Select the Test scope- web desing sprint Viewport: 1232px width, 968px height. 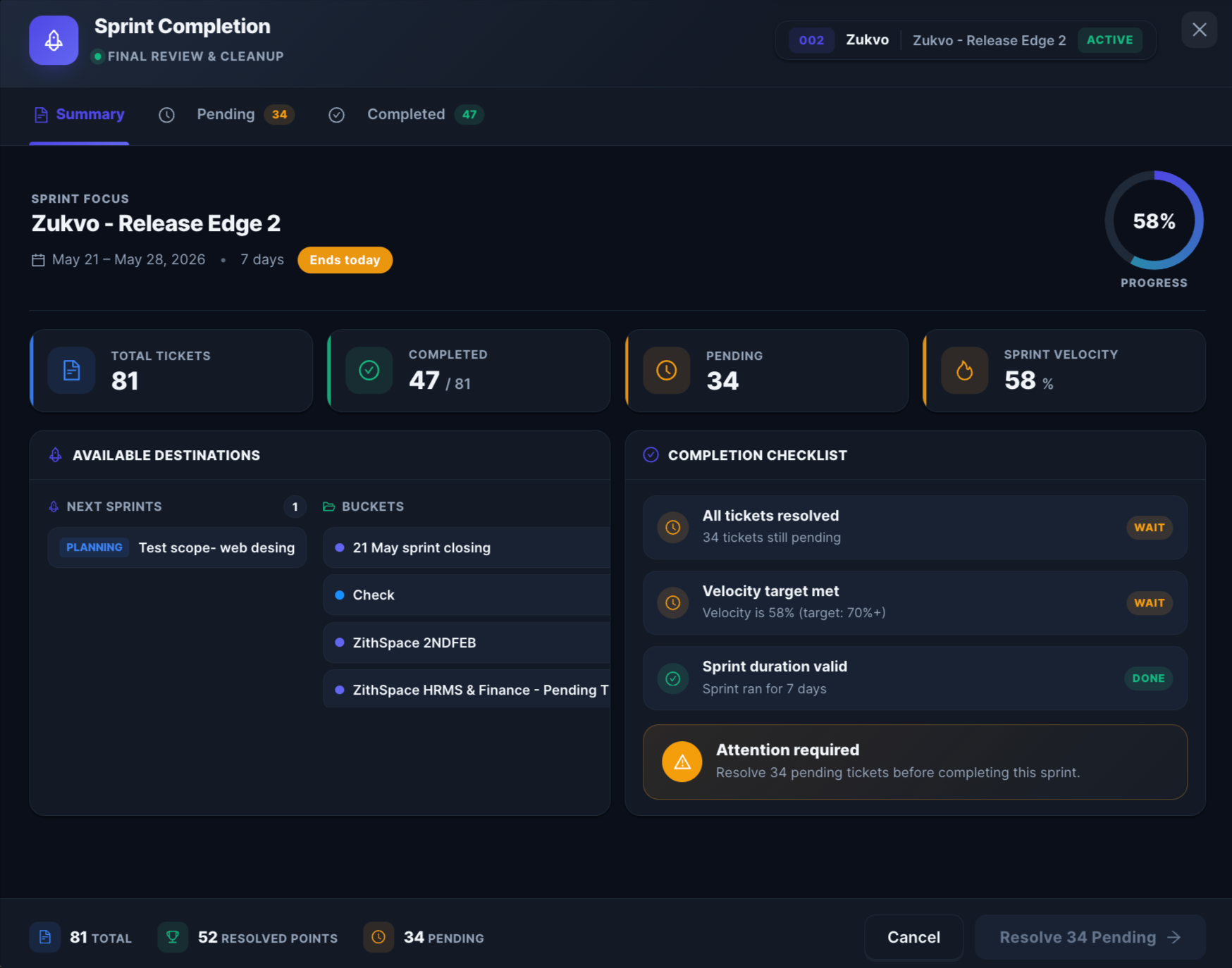click(177, 547)
